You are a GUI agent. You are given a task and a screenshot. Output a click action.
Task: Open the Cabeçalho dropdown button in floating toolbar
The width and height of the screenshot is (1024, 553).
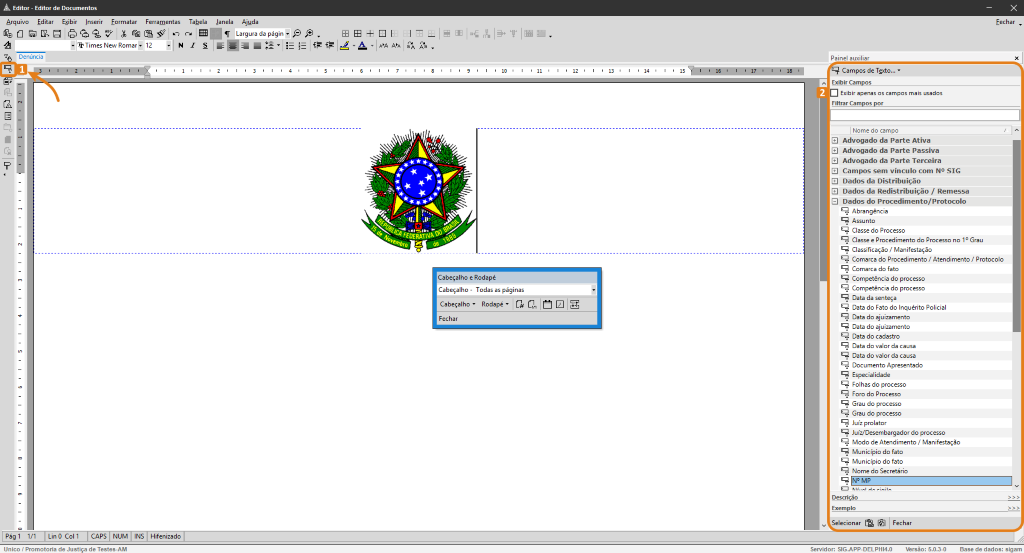point(457,304)
